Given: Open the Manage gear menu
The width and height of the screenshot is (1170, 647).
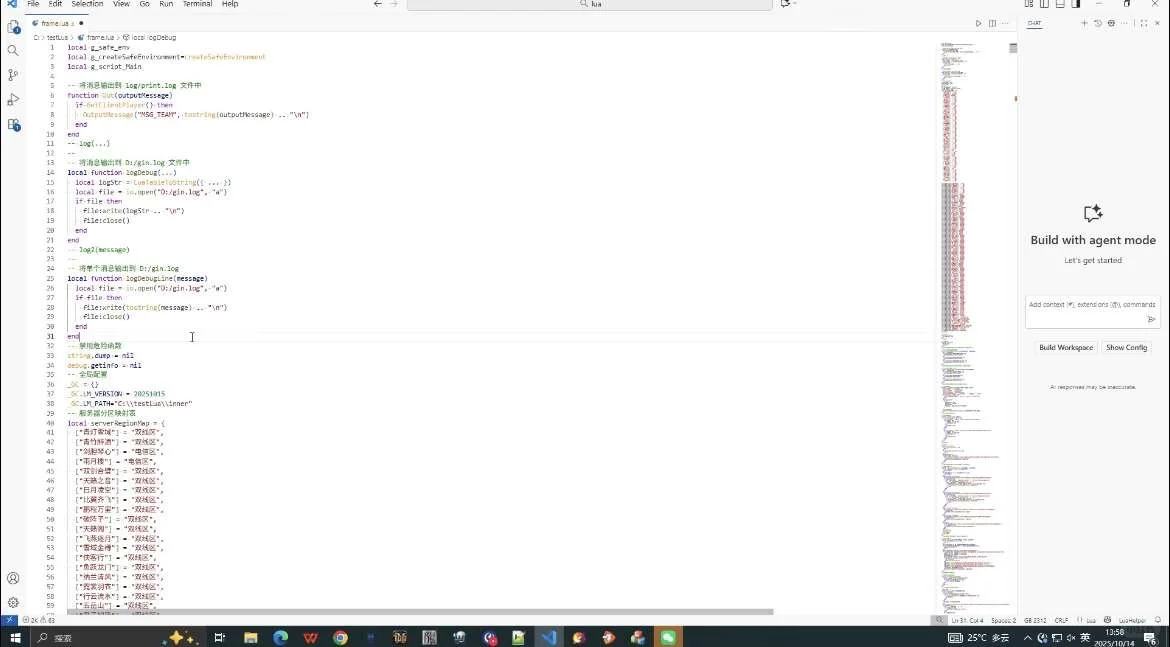Looking at the screenshot, I should (x=13, y=602).
